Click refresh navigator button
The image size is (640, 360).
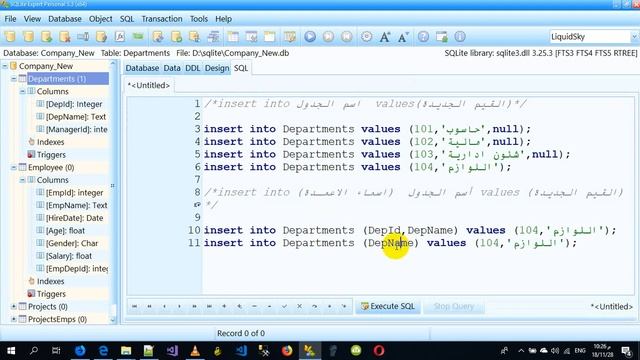(x=314, y=306)
